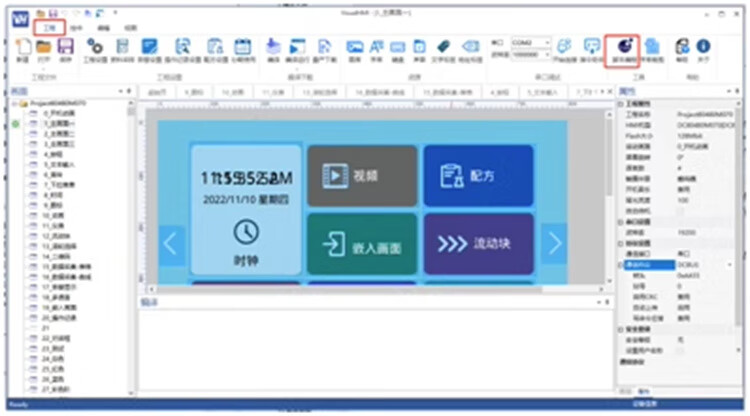Click the 视频 tile on canvas
The image size is (750, 416).
tap(361, 176)
